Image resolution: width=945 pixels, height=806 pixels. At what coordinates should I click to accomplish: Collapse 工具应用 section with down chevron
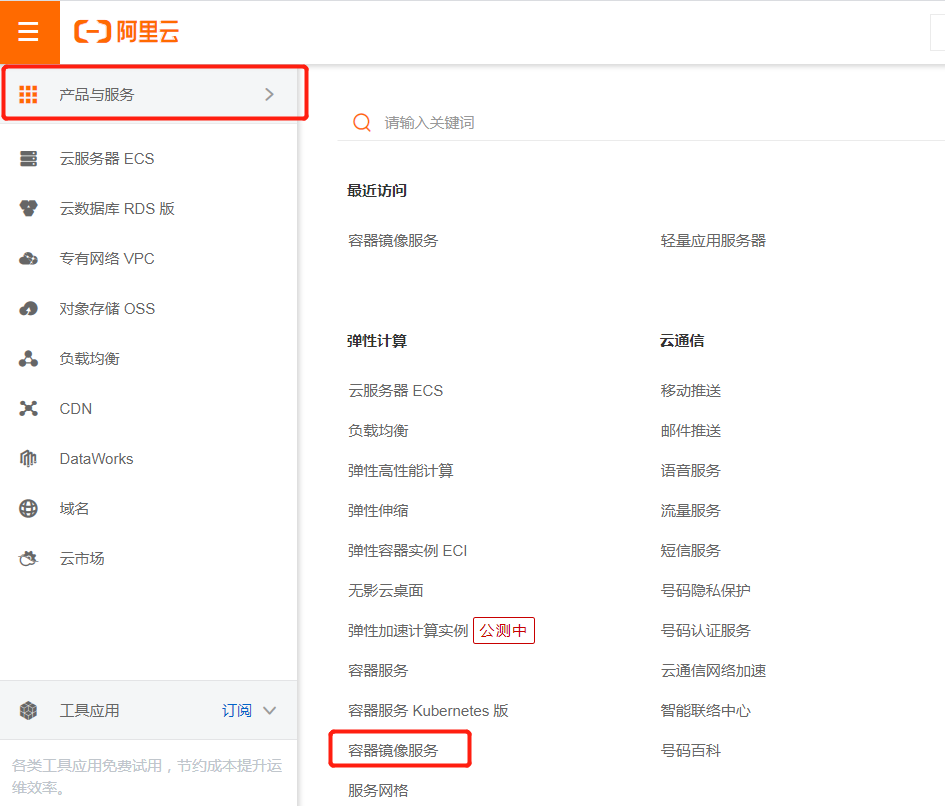(269, 710)
